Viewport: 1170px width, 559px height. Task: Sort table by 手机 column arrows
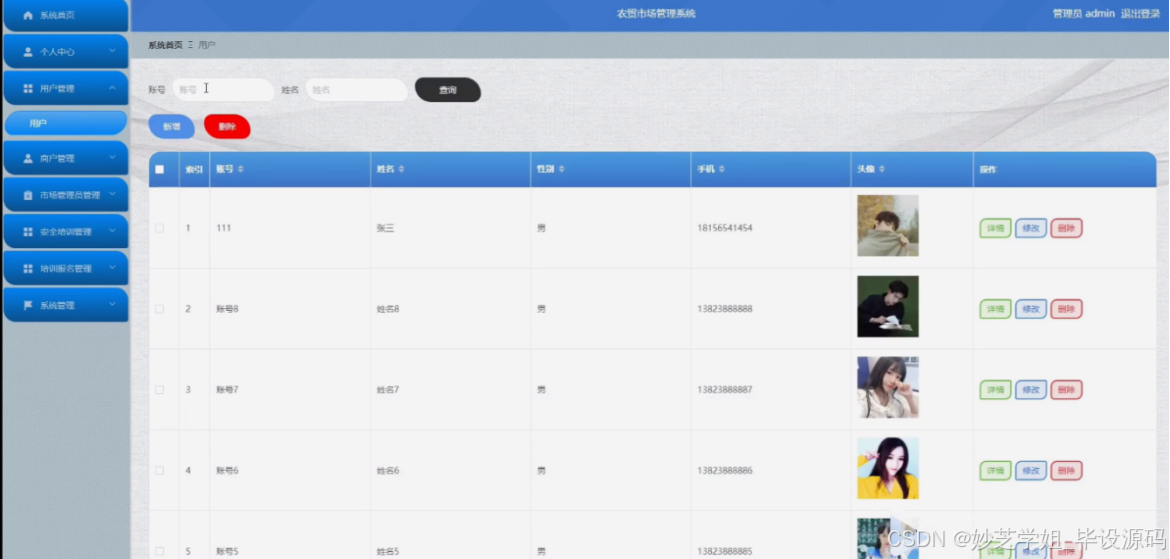[x=721, y=169]
